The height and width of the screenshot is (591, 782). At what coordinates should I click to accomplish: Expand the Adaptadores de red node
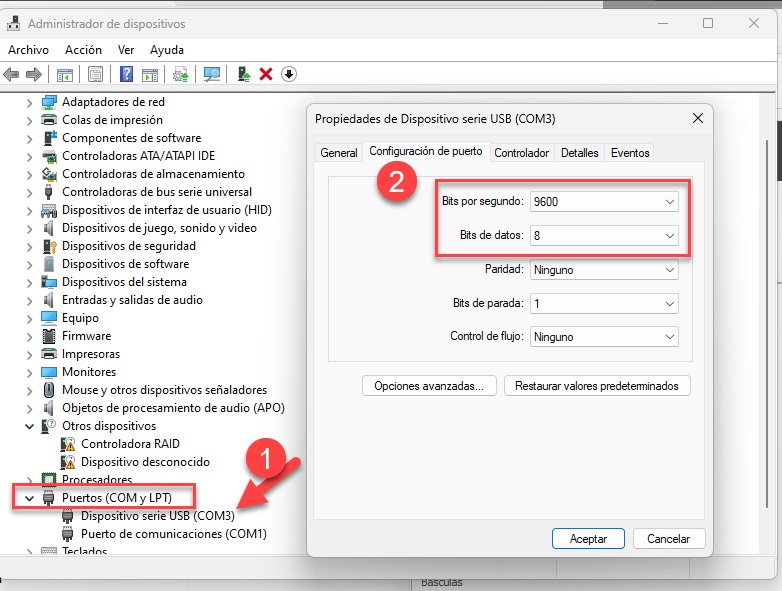coord(29,103)
